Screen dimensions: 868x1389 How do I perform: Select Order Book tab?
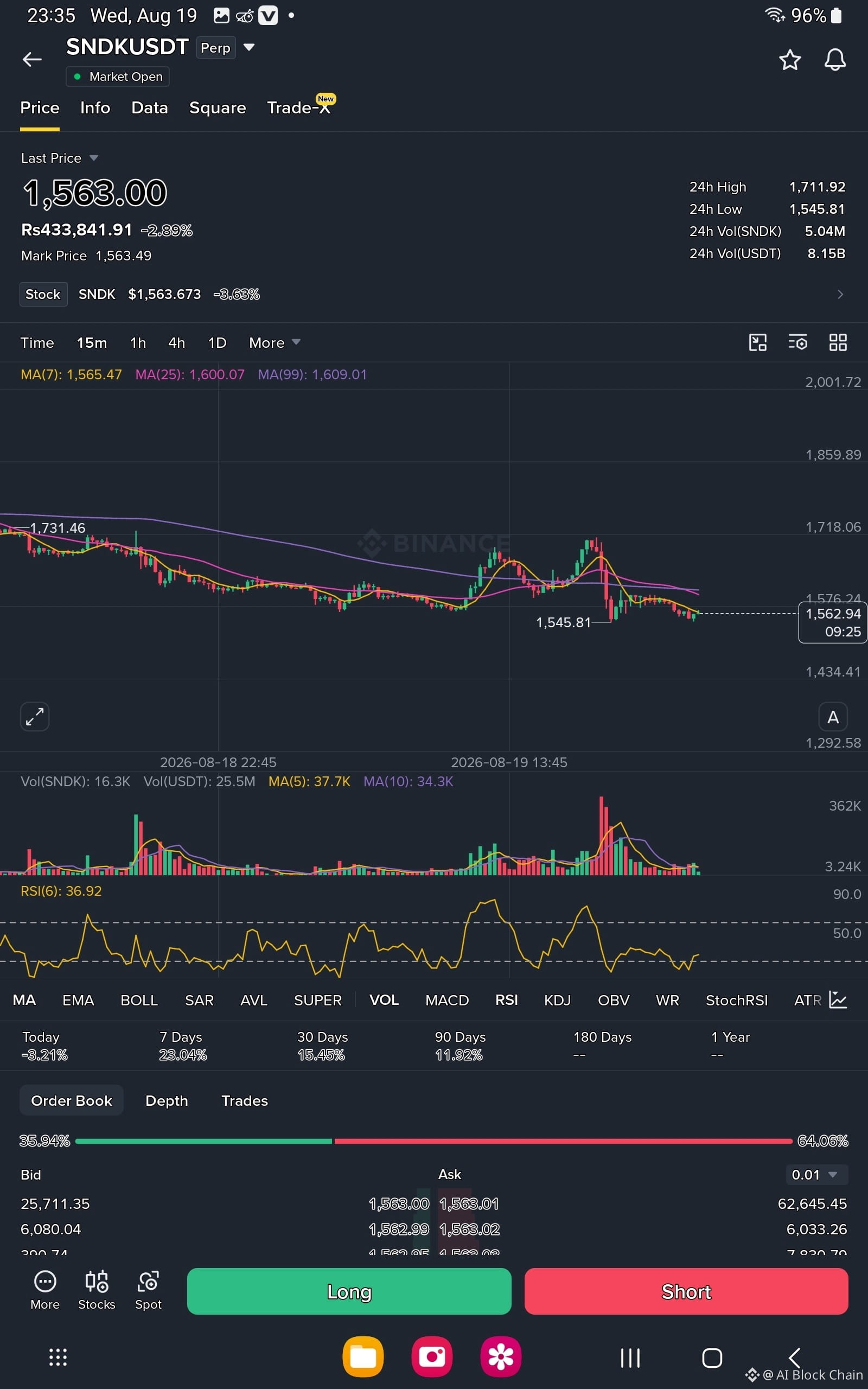(71, 1100)
